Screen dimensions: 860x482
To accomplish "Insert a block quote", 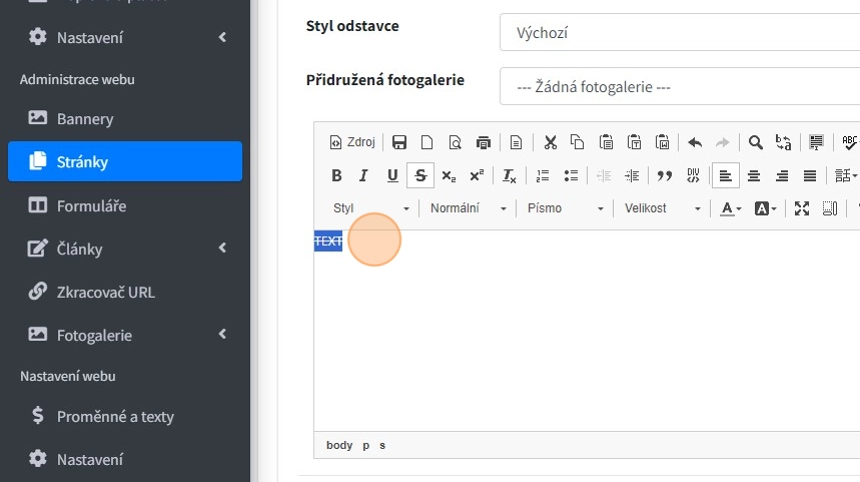I will pyautogui.click(x=665, y=176).
